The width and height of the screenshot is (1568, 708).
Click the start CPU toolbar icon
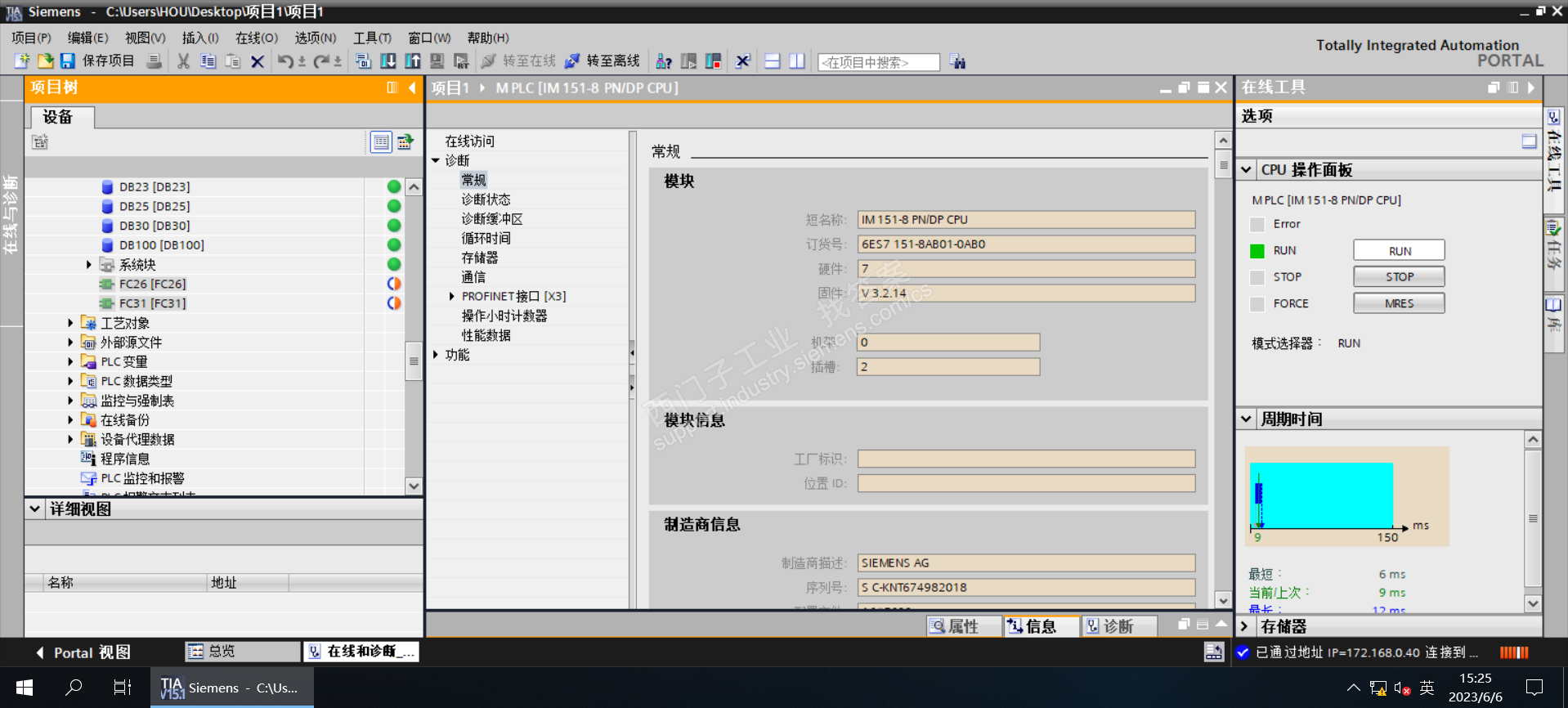point(688,61)
